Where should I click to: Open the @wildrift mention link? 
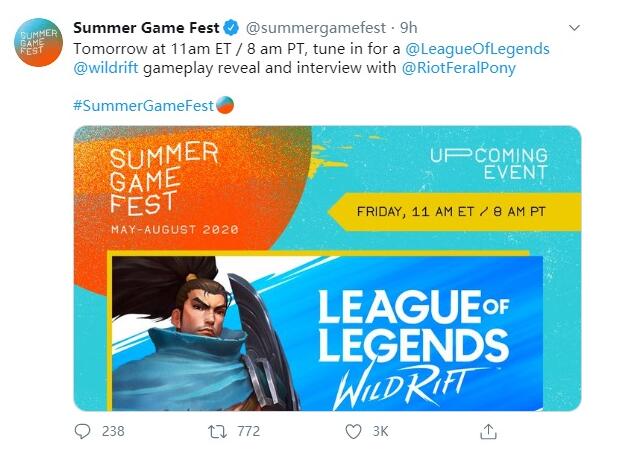tap(108, 69)
